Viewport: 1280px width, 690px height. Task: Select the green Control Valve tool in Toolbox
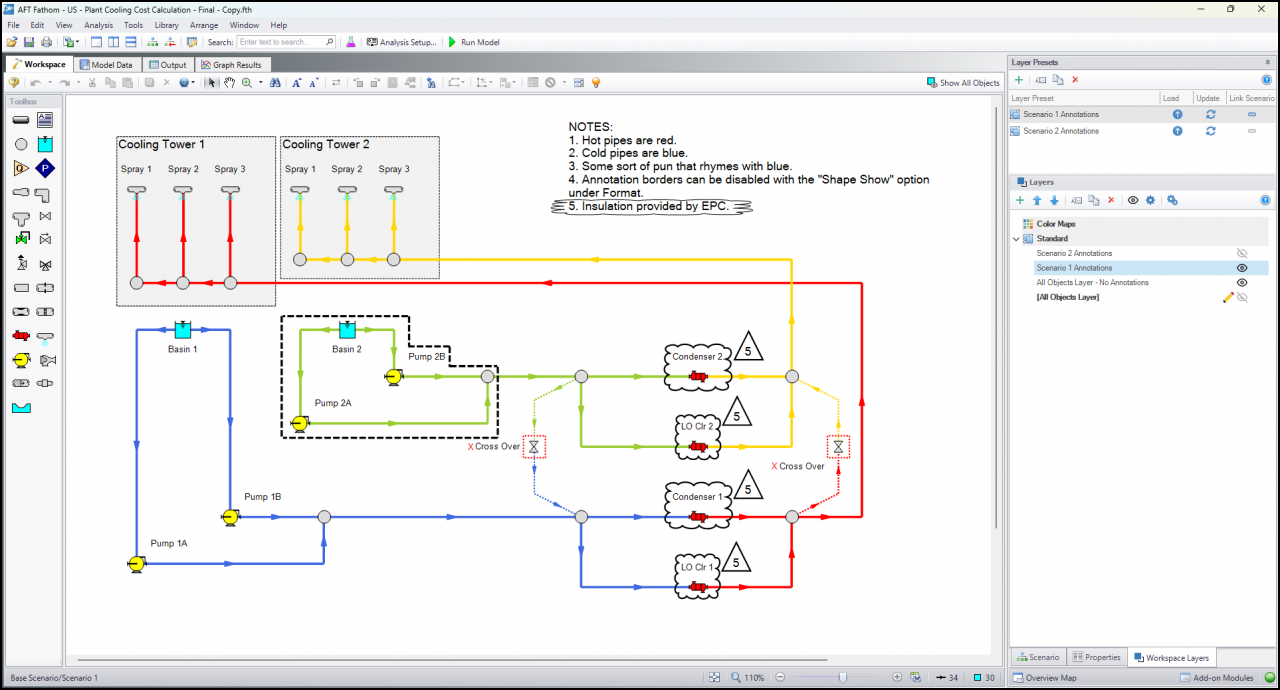[21, 240]
